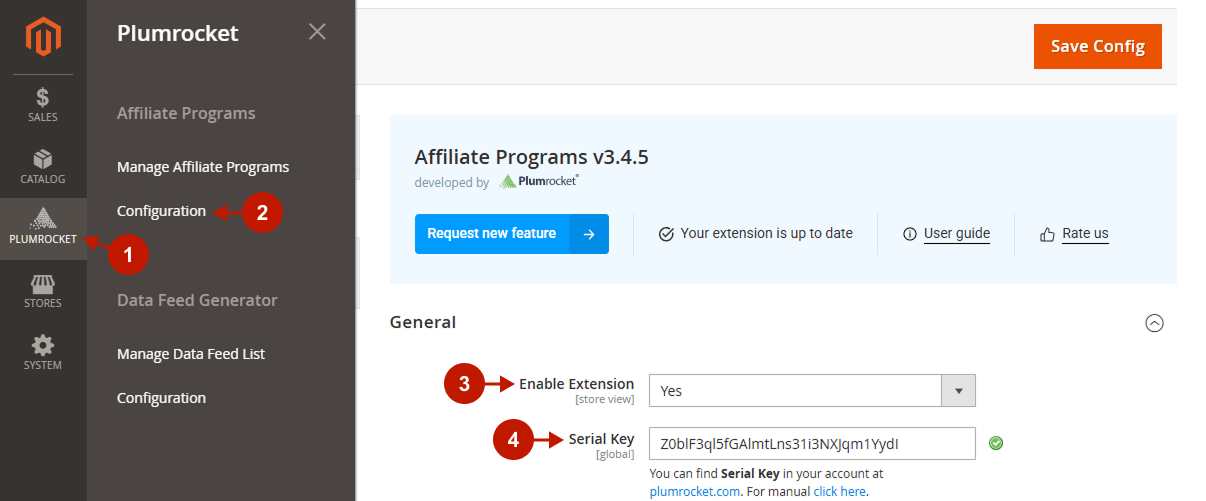
Task: Open the User guide link
Action: point(957,233)
